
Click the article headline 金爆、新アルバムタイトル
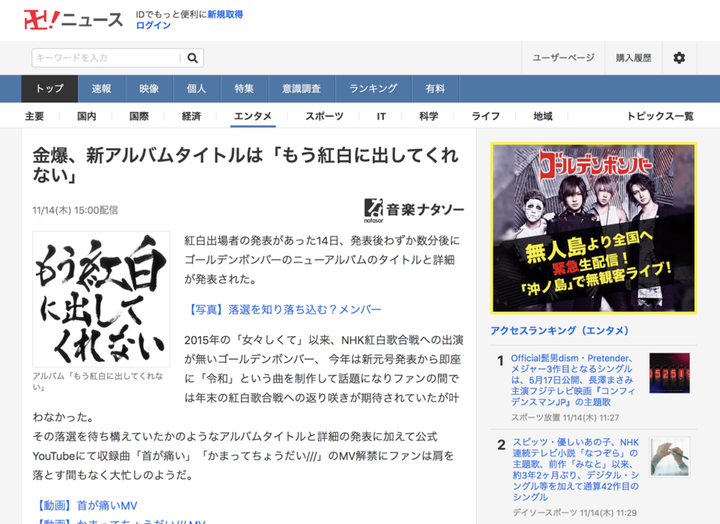click(x=246, y=165)
